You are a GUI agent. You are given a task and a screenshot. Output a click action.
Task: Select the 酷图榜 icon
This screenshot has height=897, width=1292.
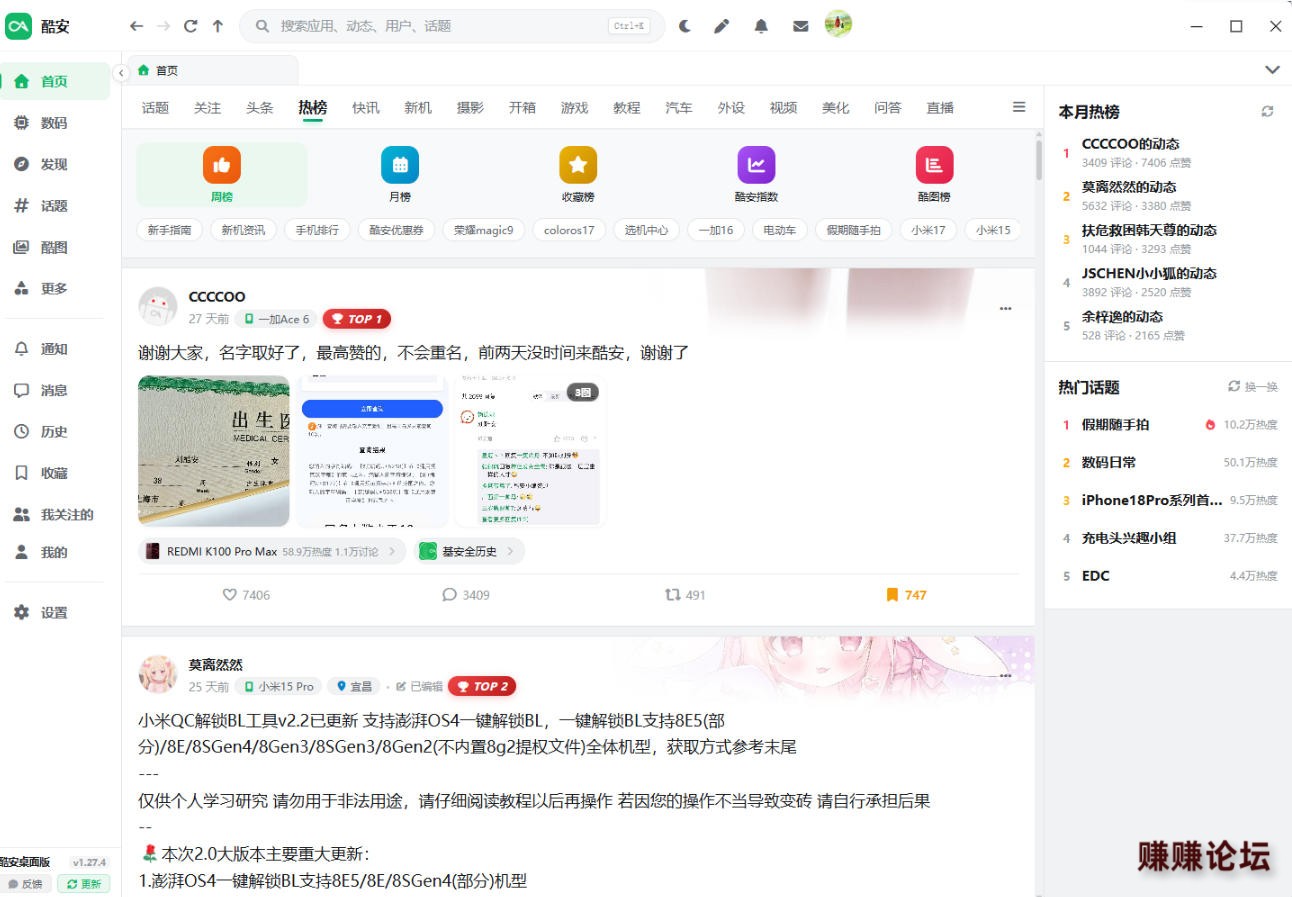tap(934, 165)
